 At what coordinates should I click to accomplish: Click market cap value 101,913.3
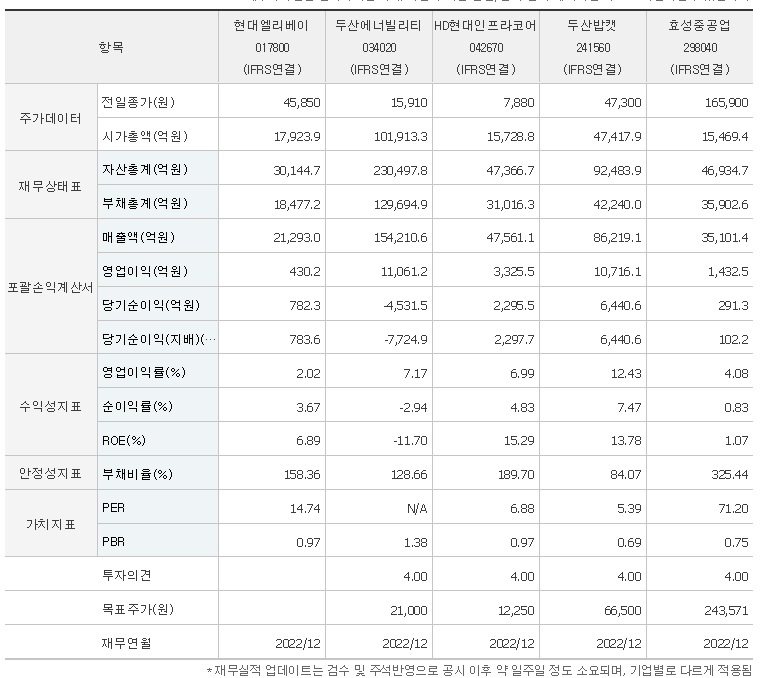[401, 136]
